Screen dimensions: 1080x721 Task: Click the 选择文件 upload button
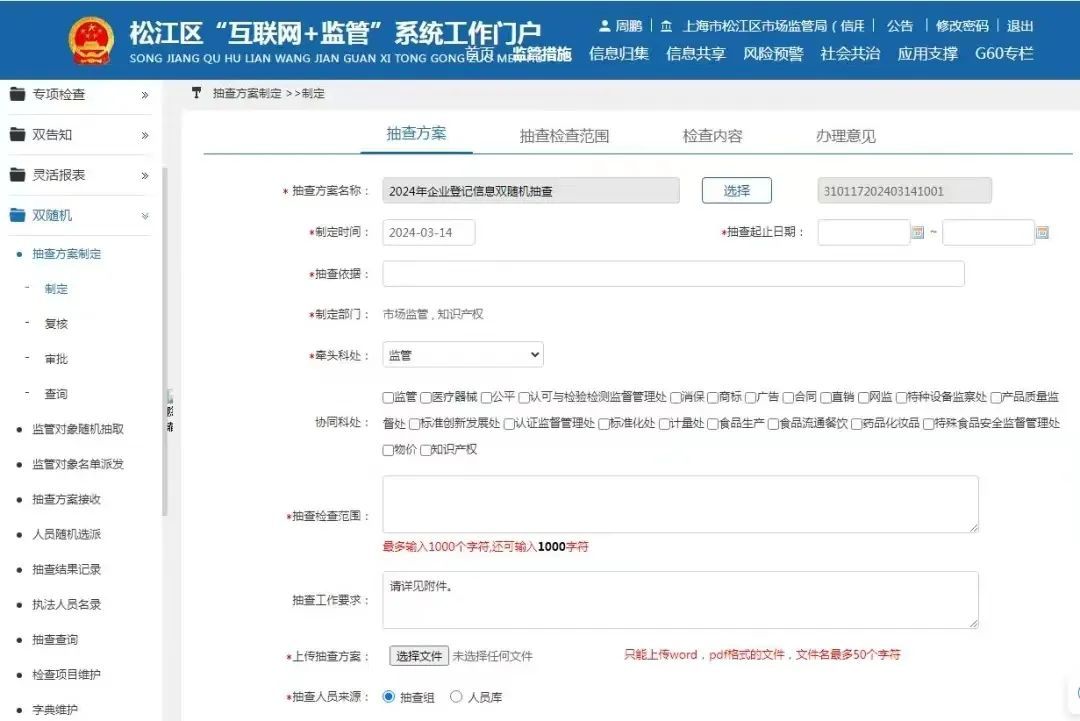[419, 656]
